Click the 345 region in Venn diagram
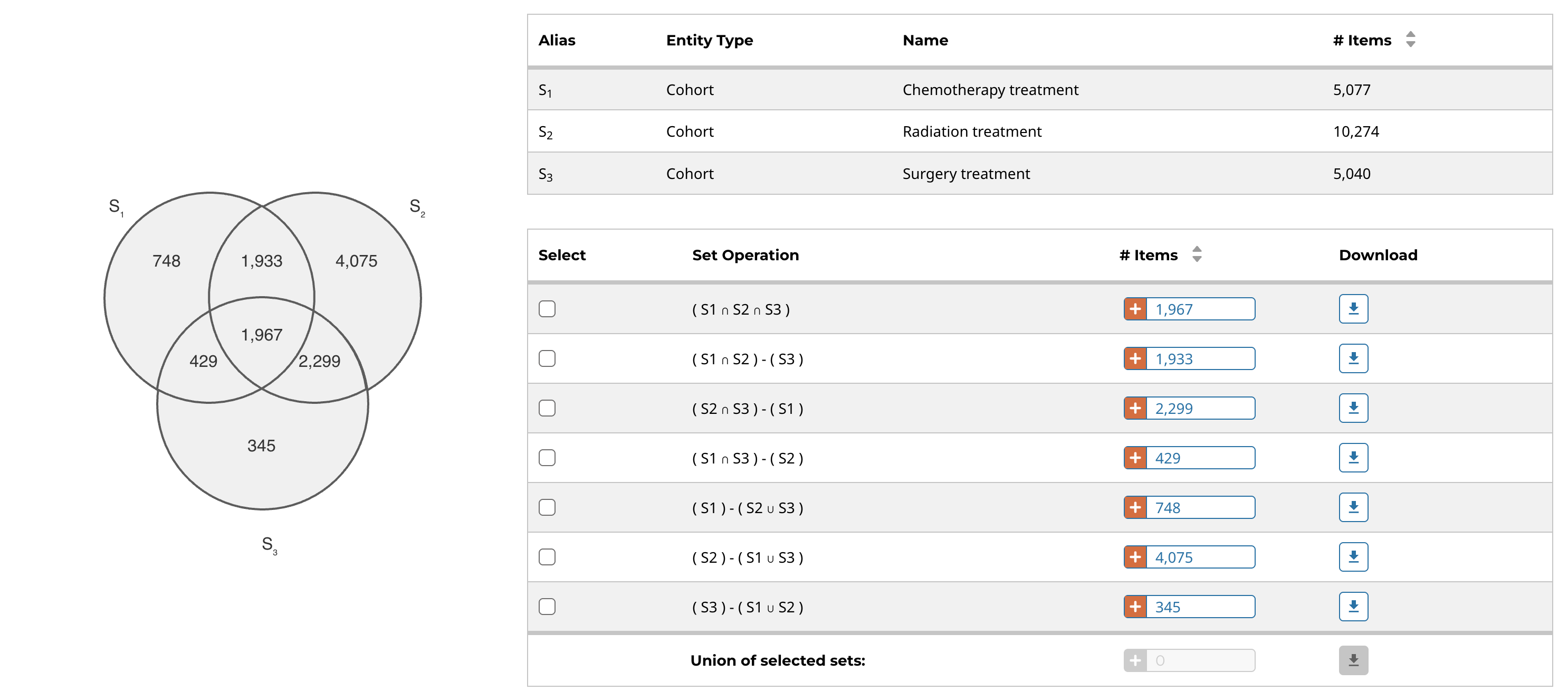 point(261,446)
